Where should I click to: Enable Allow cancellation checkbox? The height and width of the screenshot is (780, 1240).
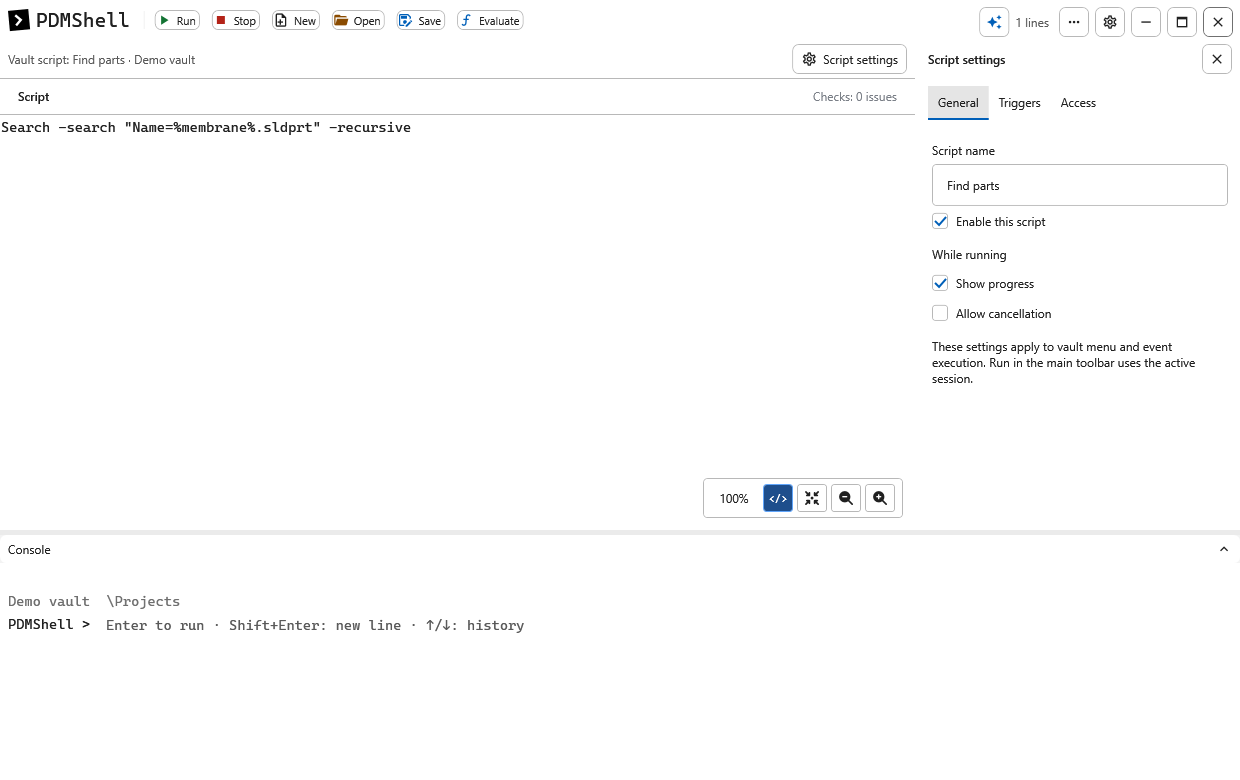coord(940,313)
